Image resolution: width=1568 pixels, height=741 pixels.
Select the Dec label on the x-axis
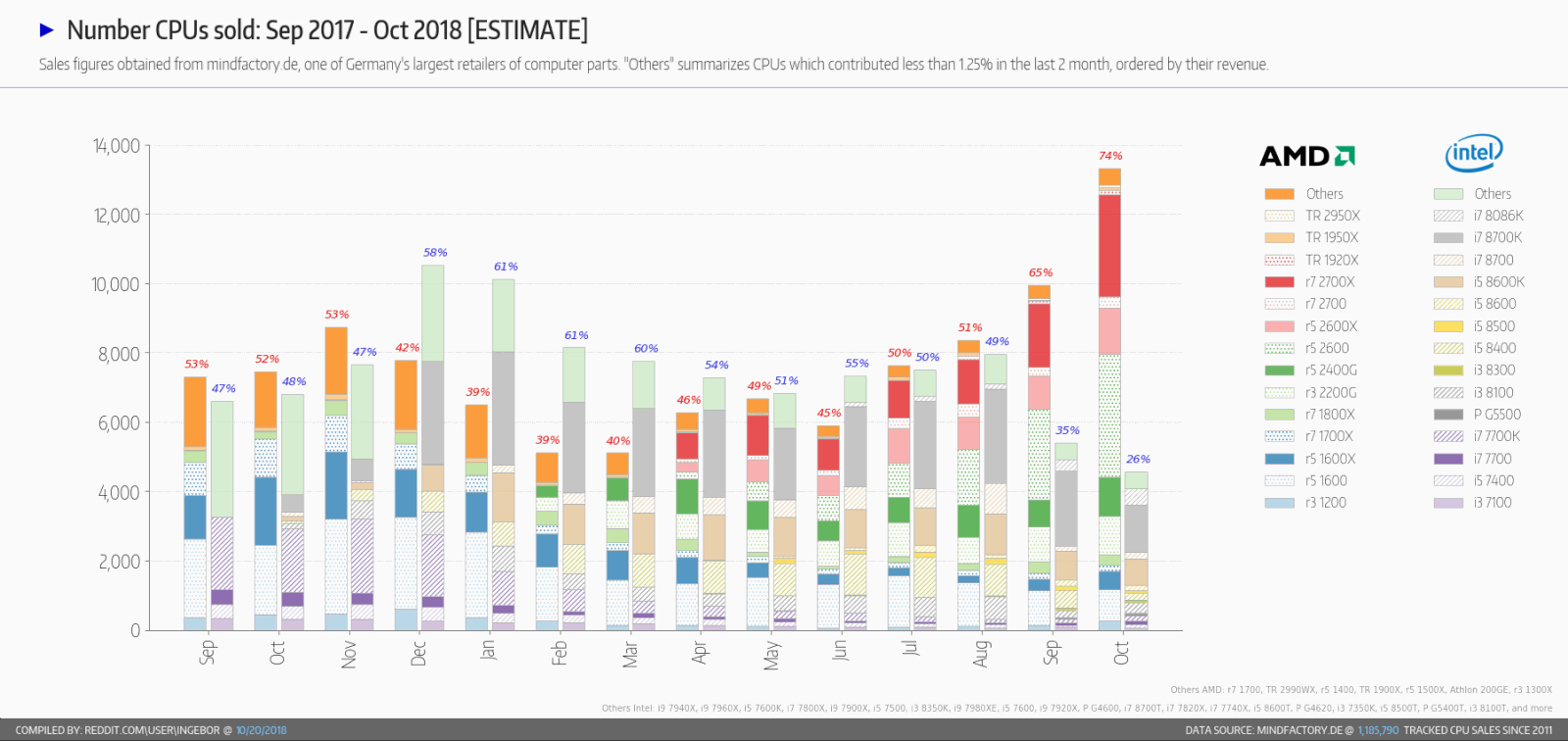pyautogui.click(x=418, y=654)
